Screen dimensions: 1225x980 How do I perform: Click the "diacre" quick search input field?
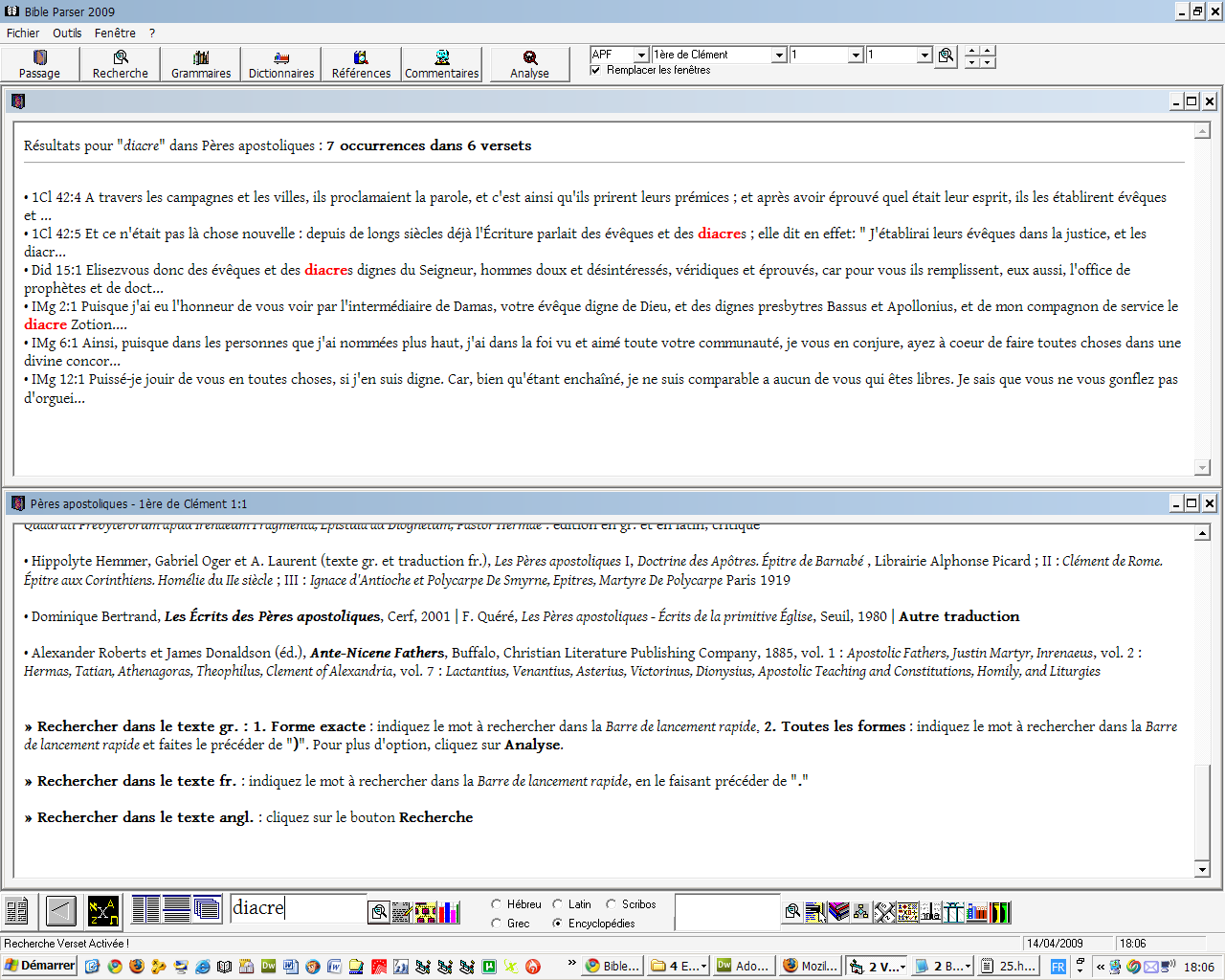click(299, 908)
